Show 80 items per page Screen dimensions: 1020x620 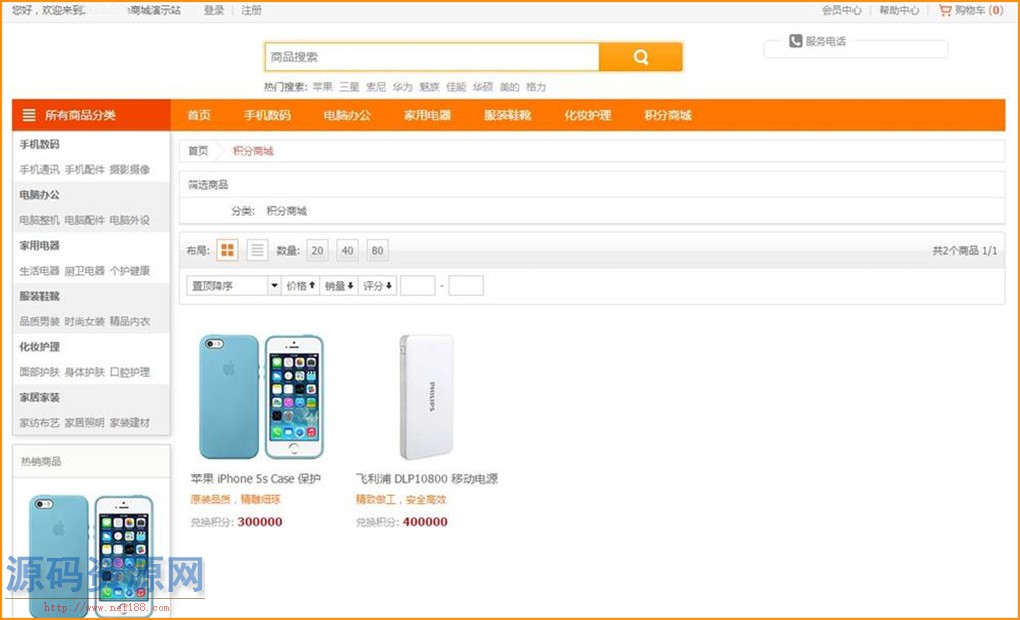pos(377,250)
